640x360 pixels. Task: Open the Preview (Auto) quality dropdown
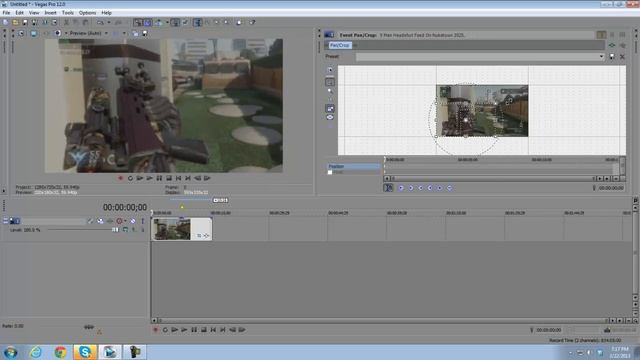(88, 33)
